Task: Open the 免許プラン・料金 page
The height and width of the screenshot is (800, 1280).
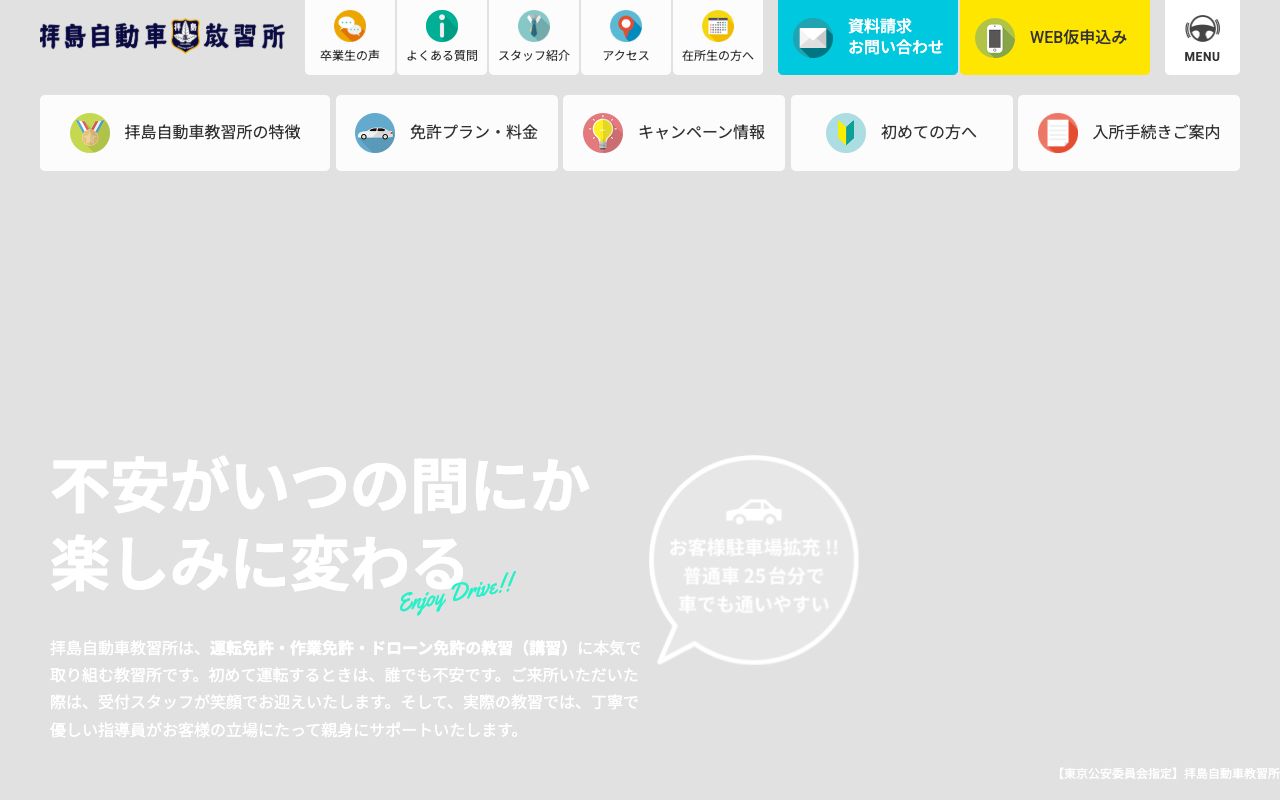Action: [x=446, y=133]
